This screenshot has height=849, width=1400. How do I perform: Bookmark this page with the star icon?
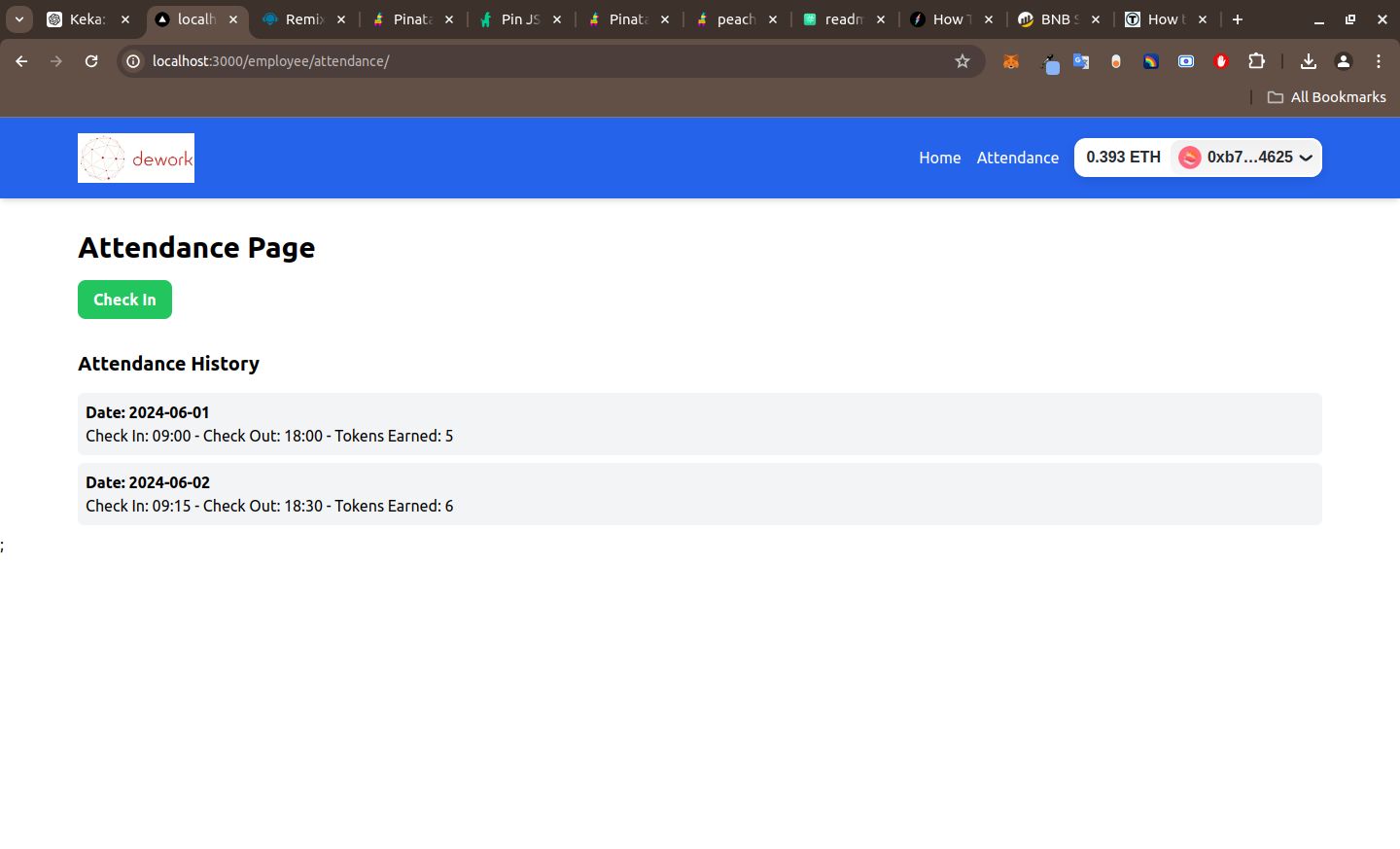tap(962, 61)
